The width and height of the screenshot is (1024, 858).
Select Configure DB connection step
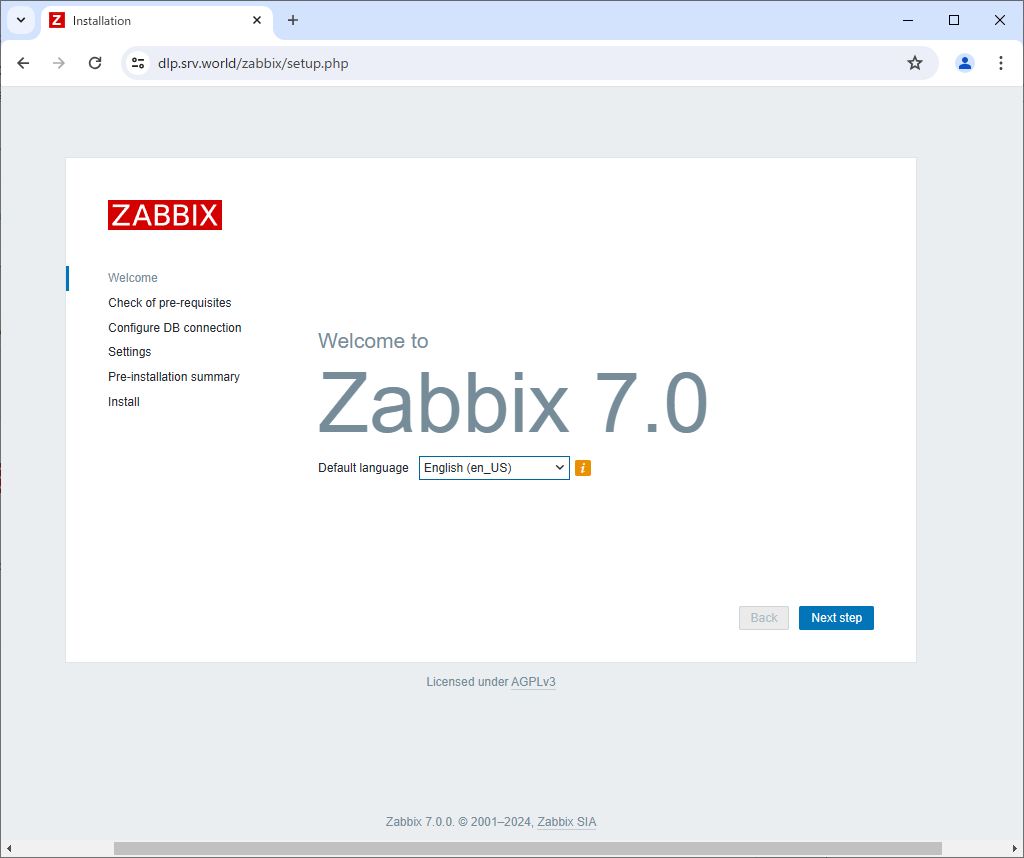click(175, 328)
